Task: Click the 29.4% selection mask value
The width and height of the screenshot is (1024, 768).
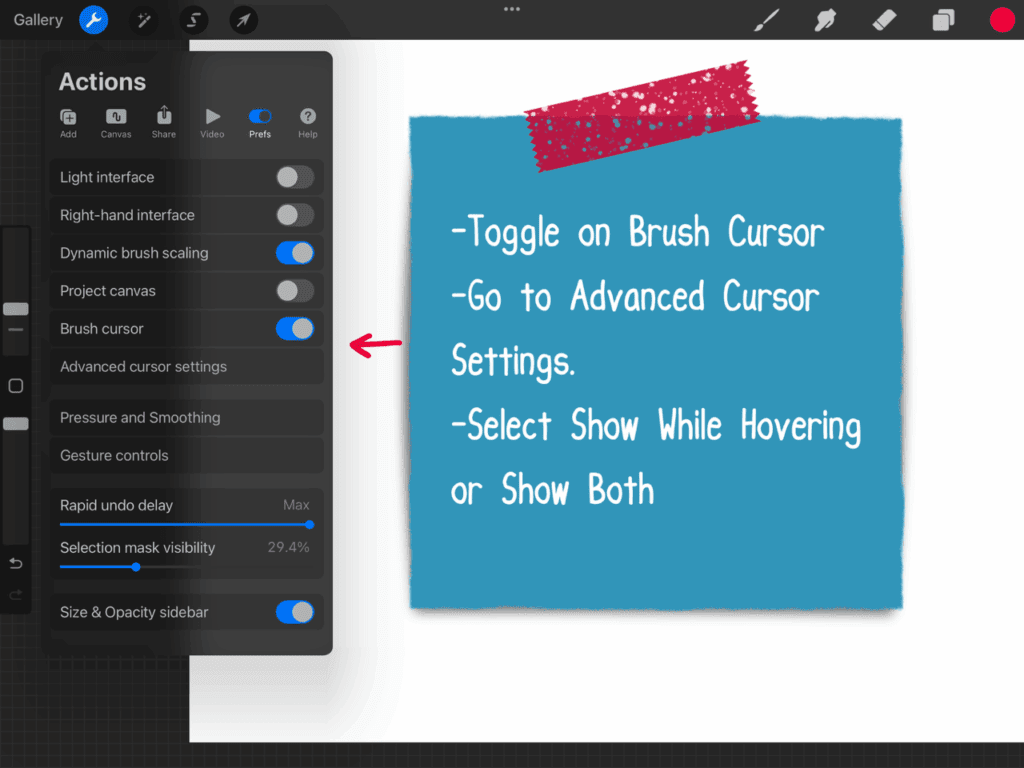Action: [288, 547]
